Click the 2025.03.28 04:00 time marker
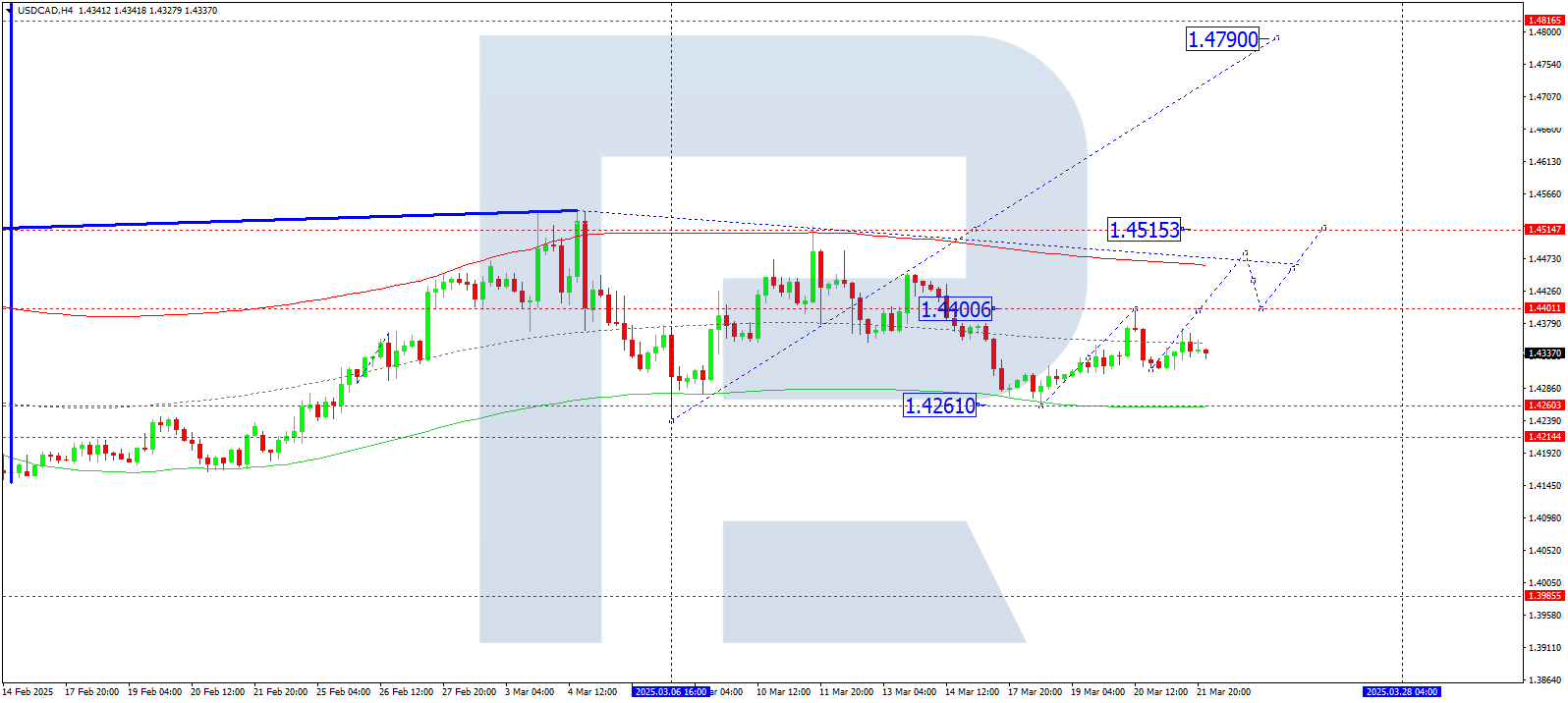 (x=1401, y=692)
